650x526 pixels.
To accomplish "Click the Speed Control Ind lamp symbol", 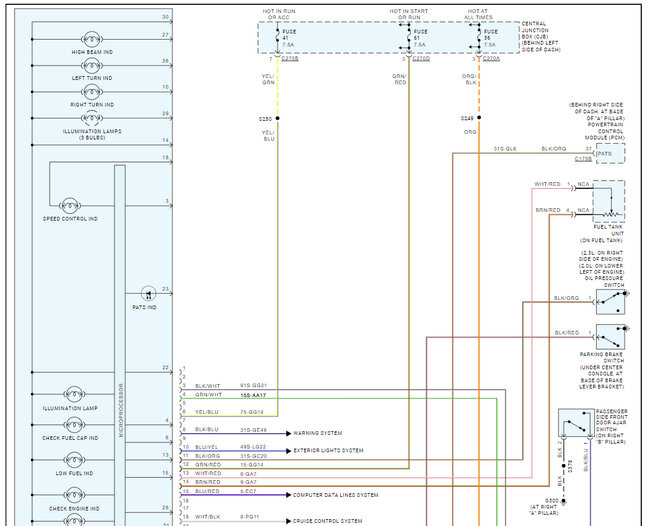I will coord(70,206).
